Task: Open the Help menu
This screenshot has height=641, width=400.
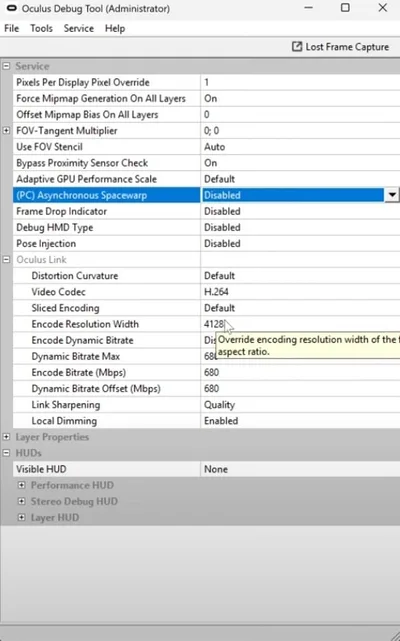Action: click(115, 28)
